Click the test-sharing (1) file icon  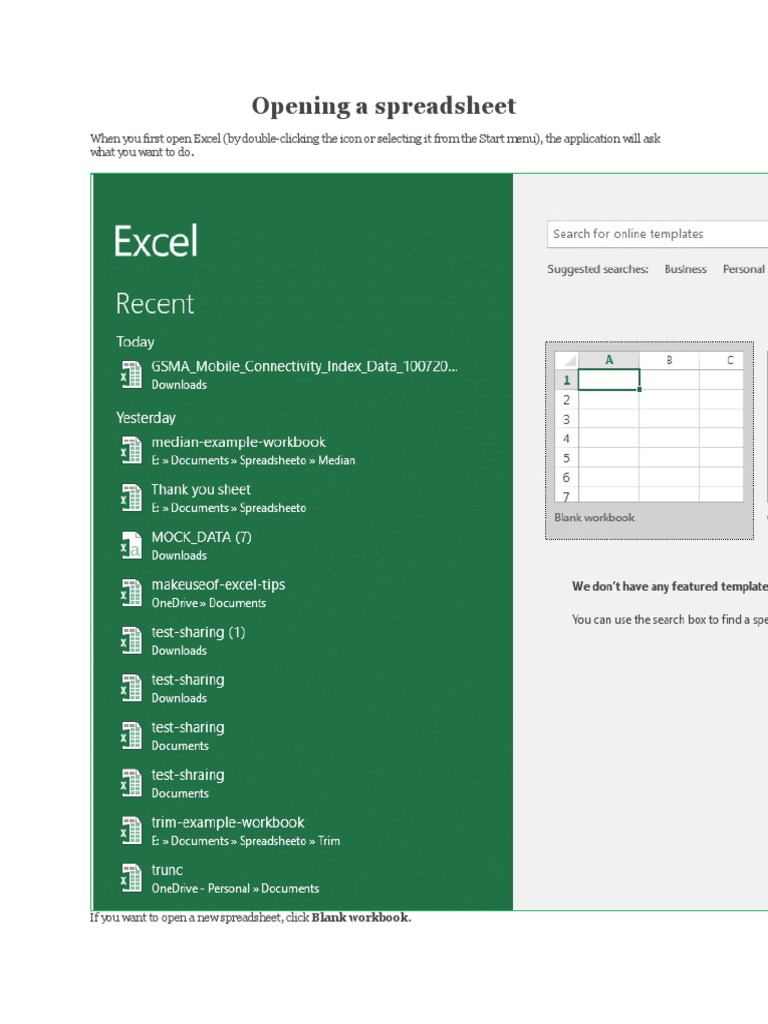pyautogui.click(x=131, y=641)
